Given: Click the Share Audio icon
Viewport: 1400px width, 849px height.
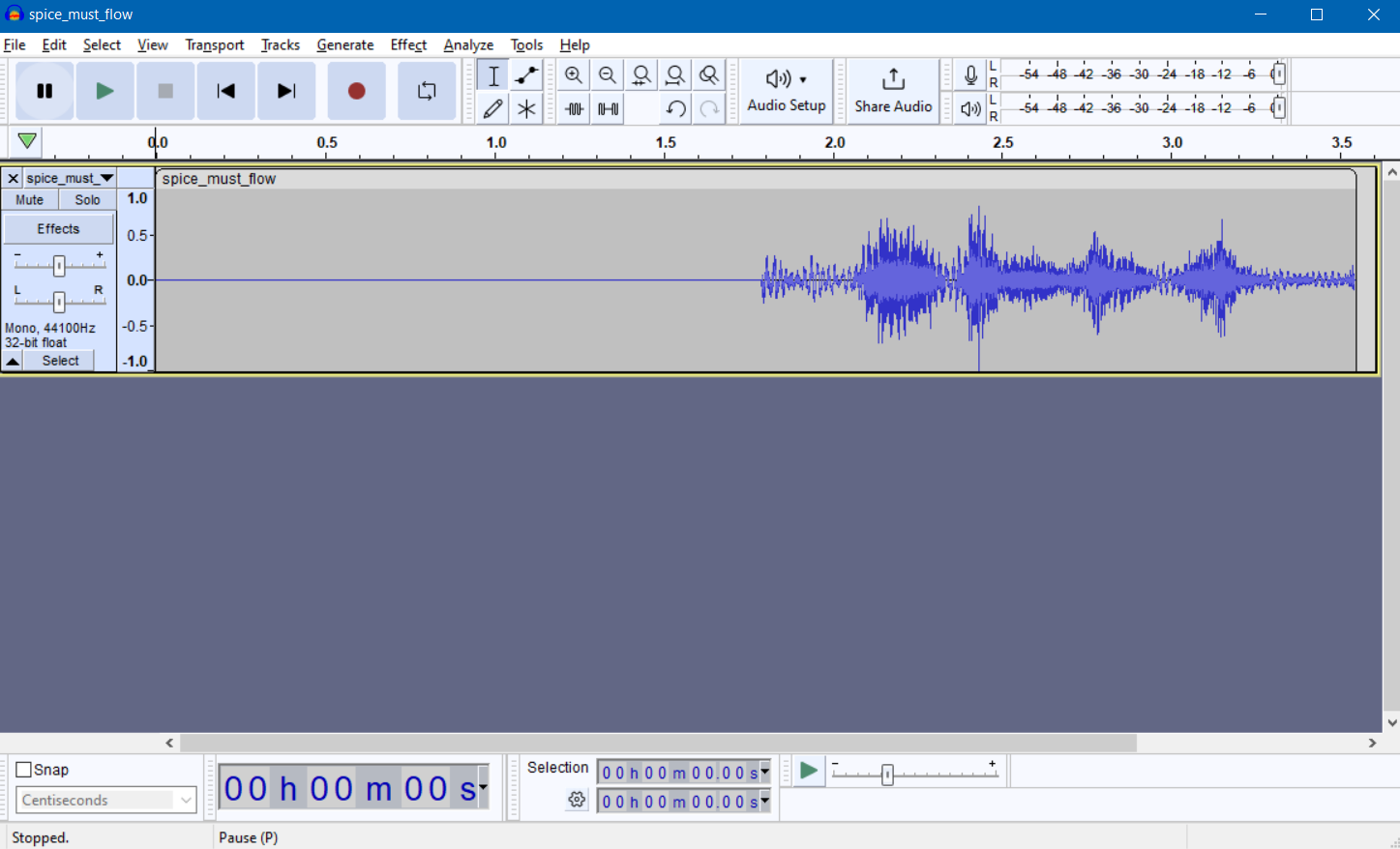Looking at the screenshot, I should coord(892,78).
